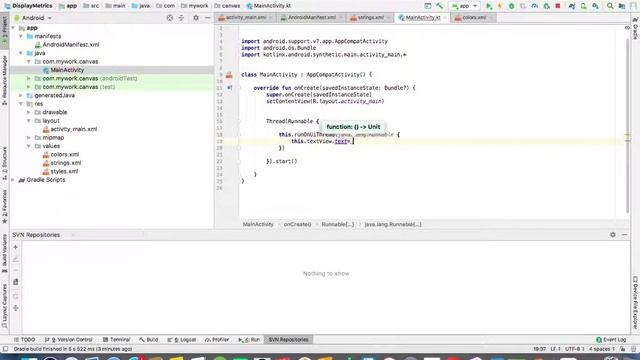Open the Android view selector dropdown
This screenshot has width=640, height=360.
click(x=33, y=18)
